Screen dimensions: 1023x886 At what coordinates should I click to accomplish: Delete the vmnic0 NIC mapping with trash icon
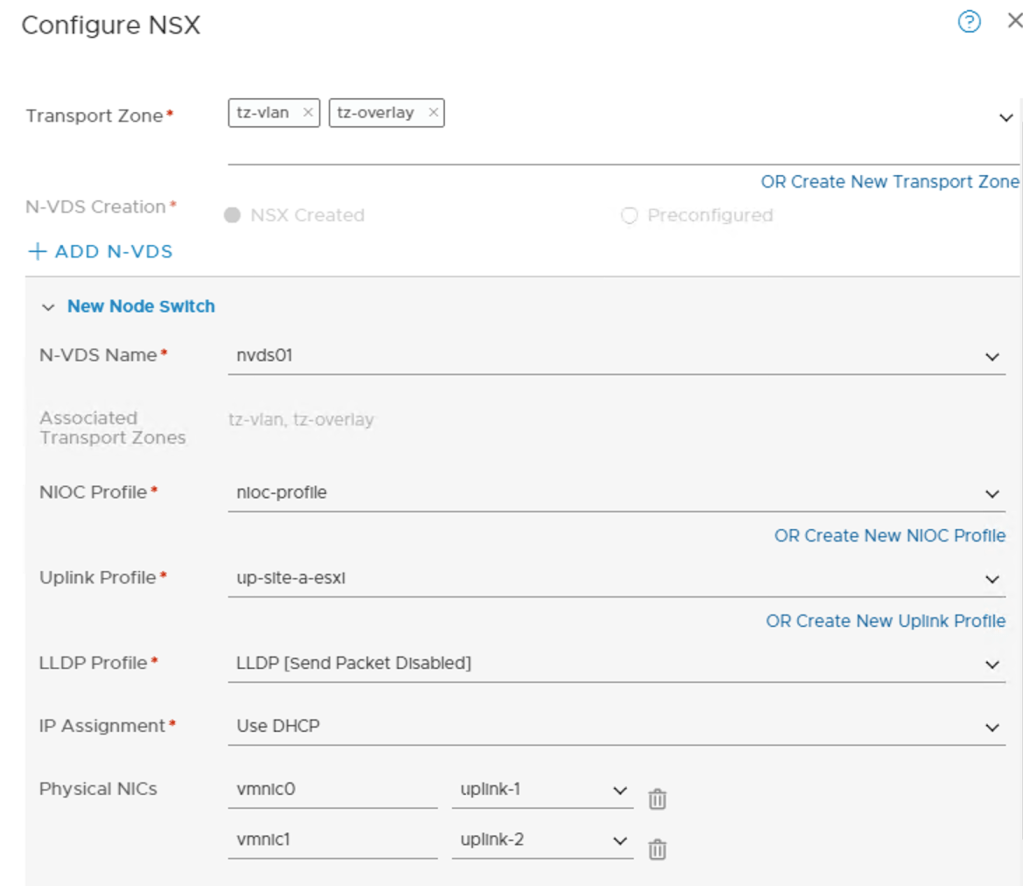[656, 798]
